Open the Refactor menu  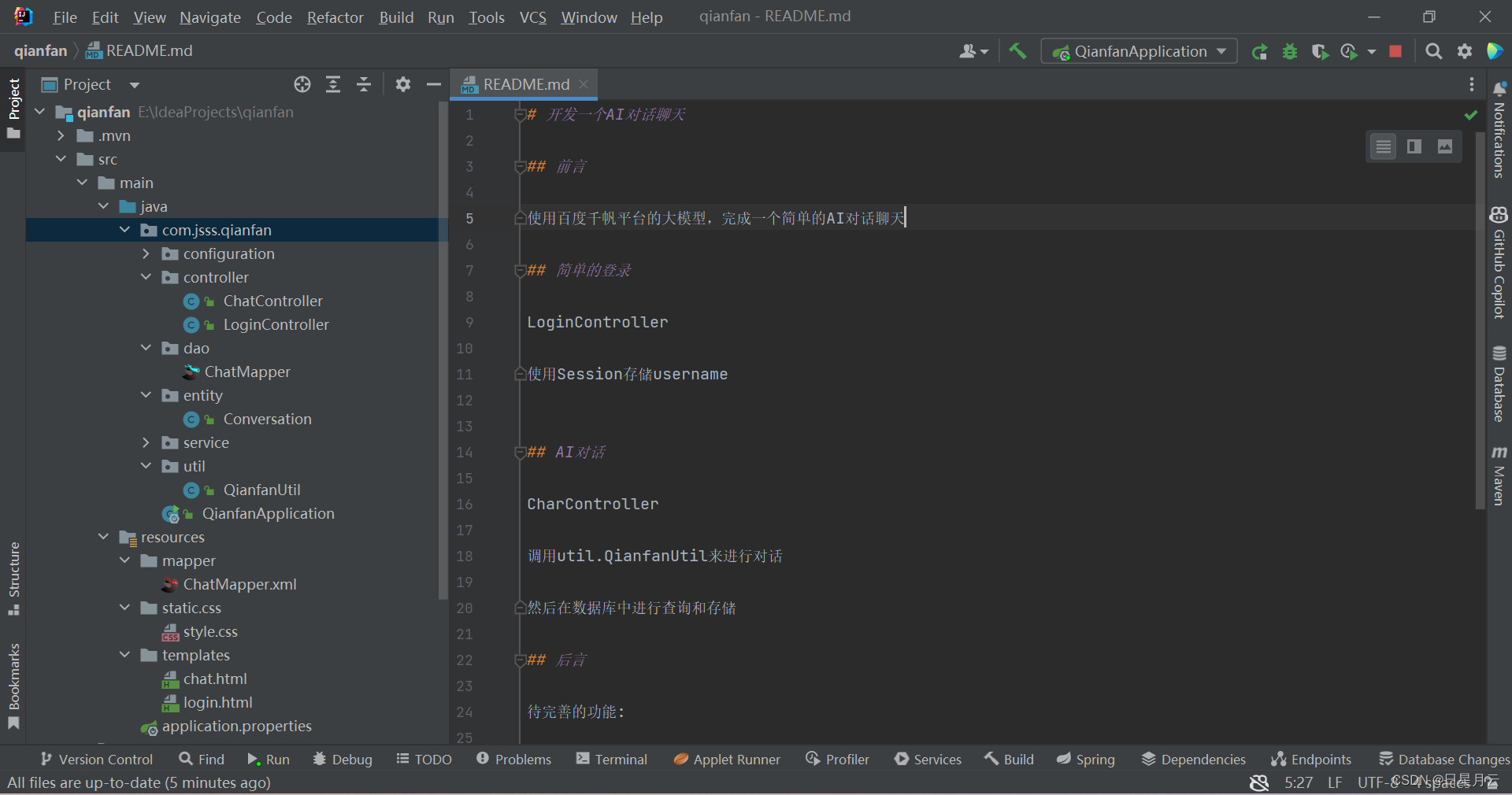pos(335,17)
